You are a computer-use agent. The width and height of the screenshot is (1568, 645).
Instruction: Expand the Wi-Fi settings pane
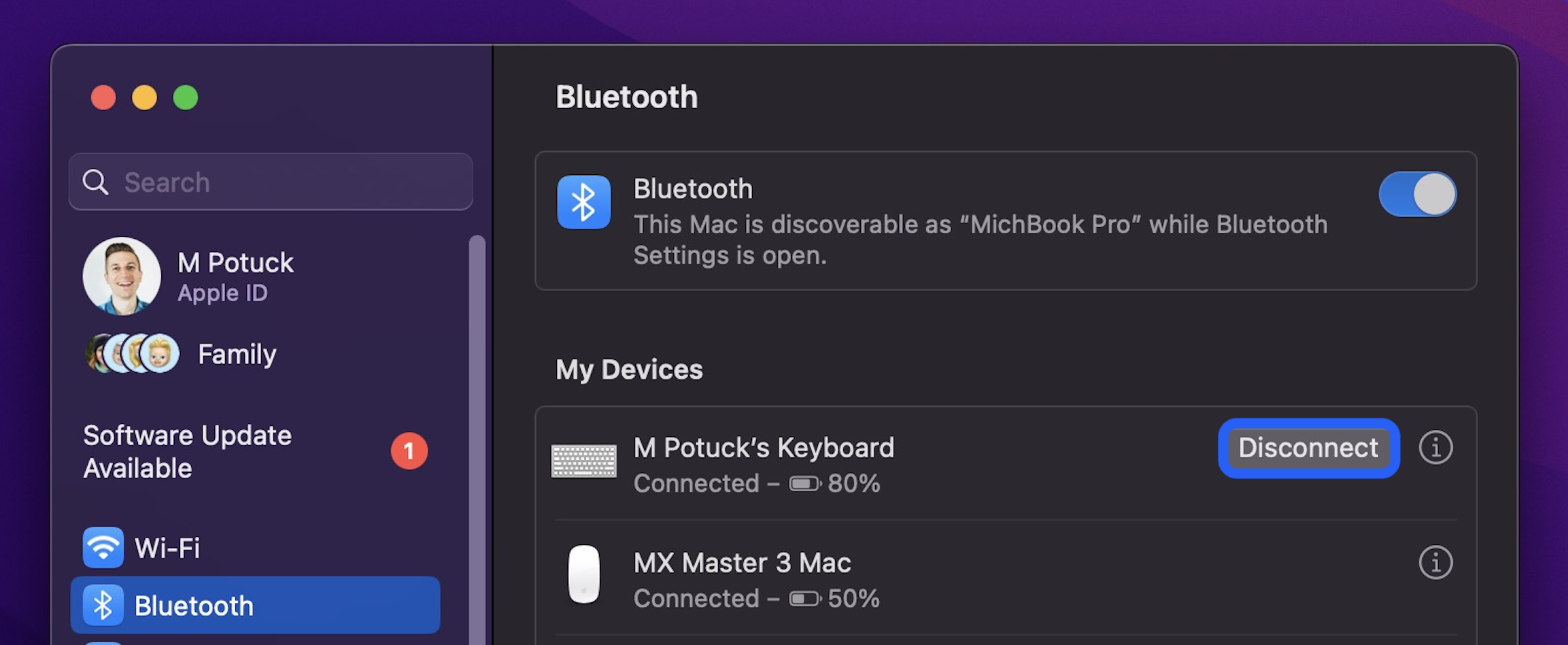(x=167, y=547)
